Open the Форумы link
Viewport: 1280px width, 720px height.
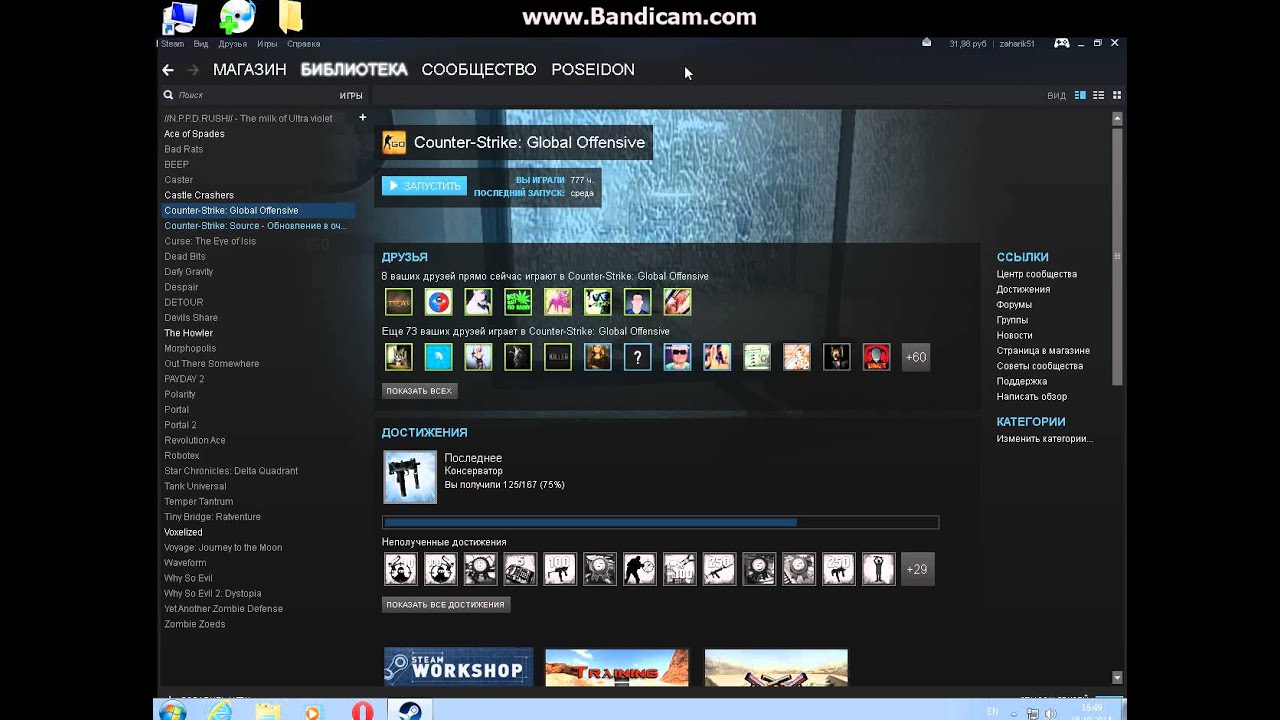[x=1014, y=305]
